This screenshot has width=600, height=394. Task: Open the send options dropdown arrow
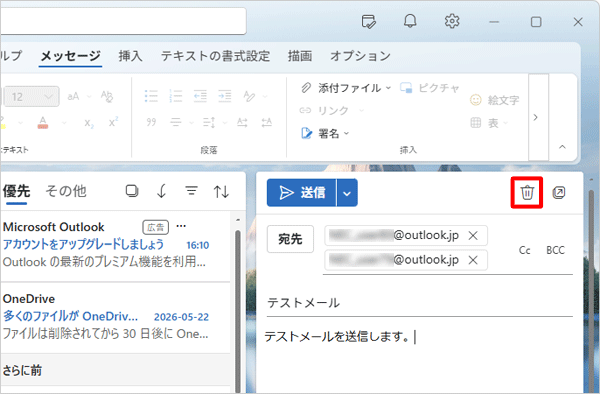[x=347, y=193]
